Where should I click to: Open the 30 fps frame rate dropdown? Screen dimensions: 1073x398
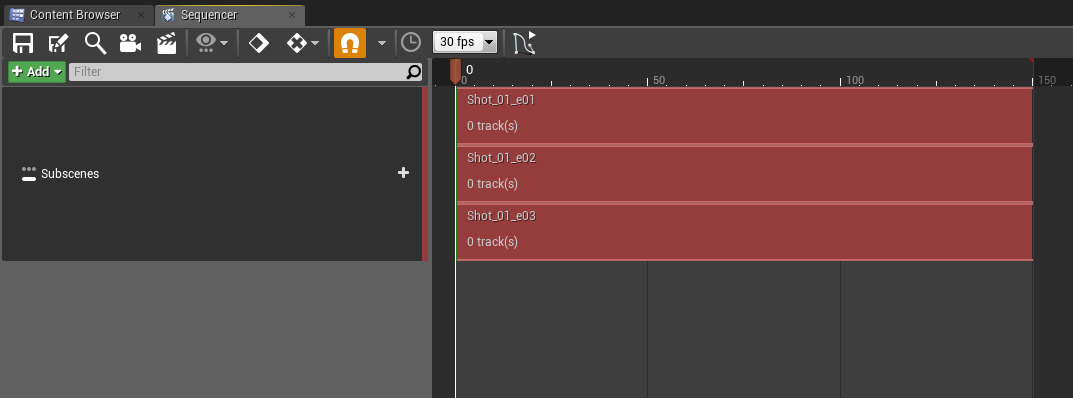click(465, 42)
